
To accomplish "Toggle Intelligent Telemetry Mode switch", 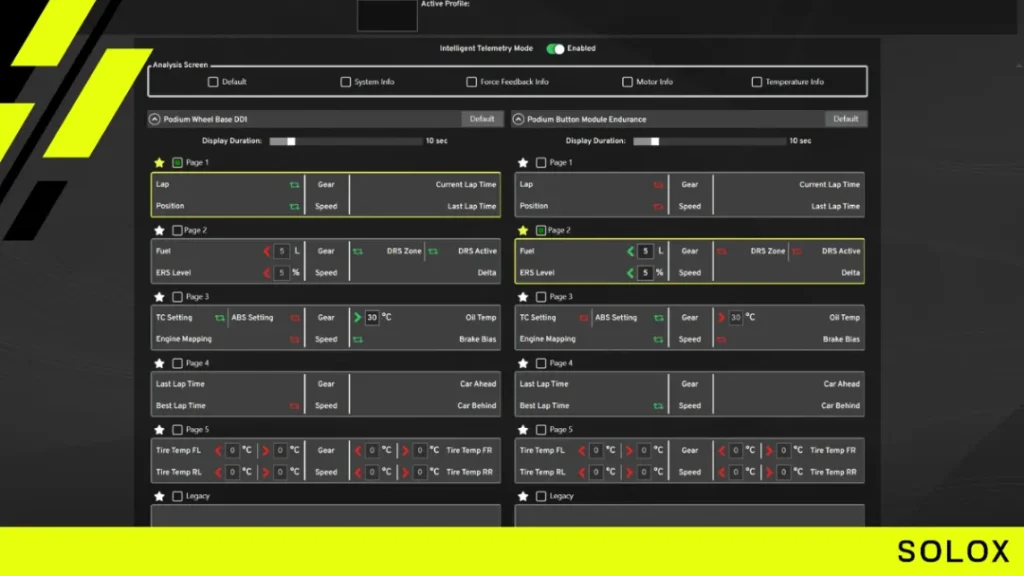I will coord(555,48).
